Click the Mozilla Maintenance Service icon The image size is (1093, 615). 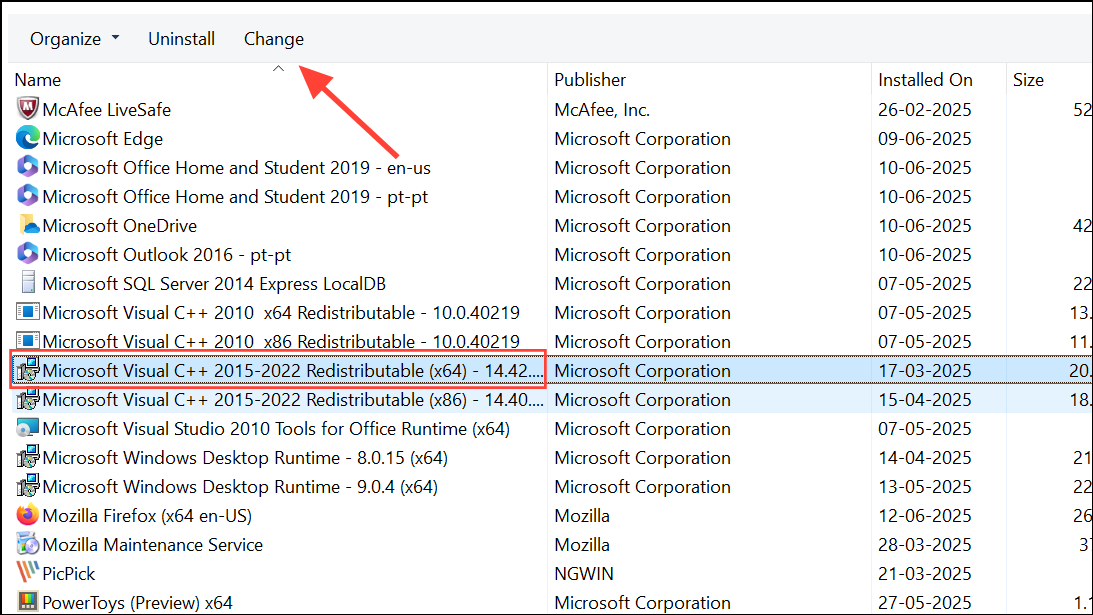(x=27, y=544)
